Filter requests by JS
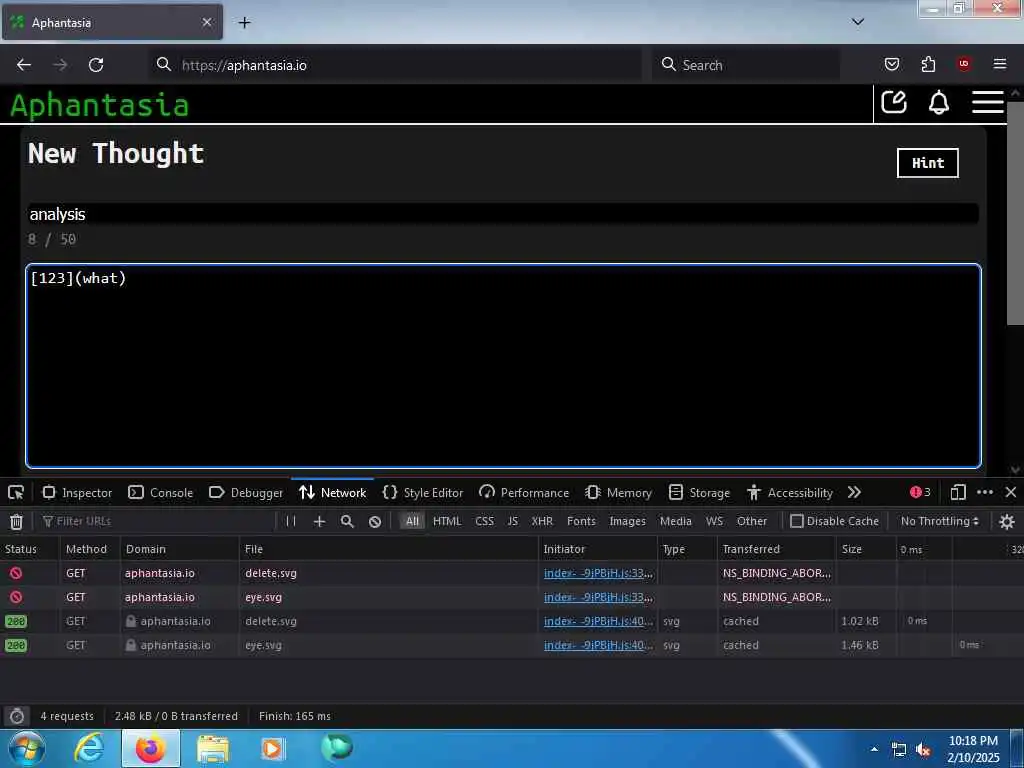The width and height of the screenshot is (1024, 768). [x=513, y=521]
